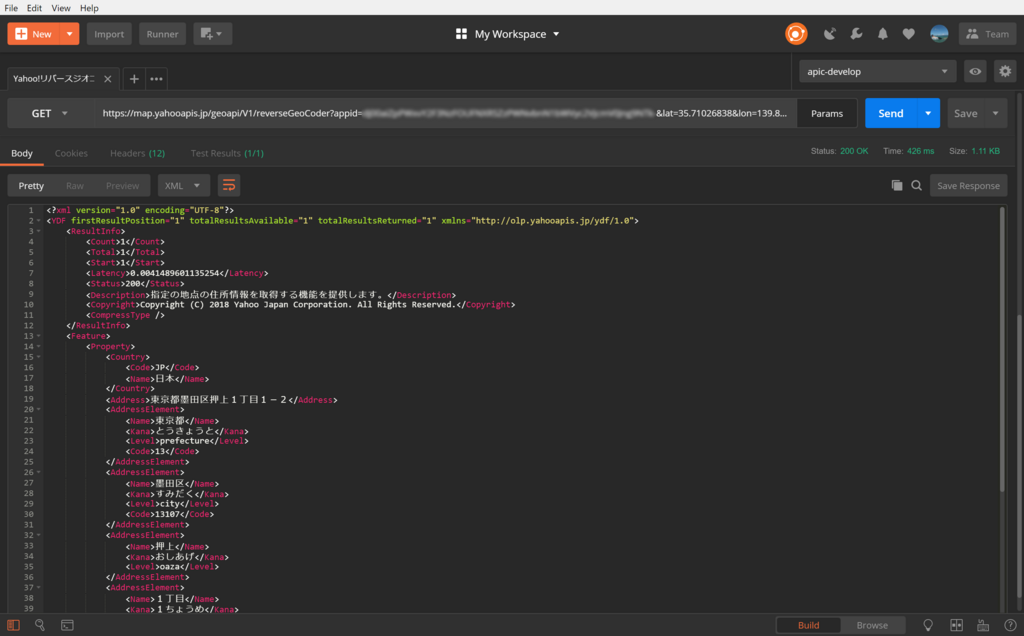The height and width of the screenshot is (636, 1024).
Task: Open the GET method dropdown
Action: pos(50,114)
